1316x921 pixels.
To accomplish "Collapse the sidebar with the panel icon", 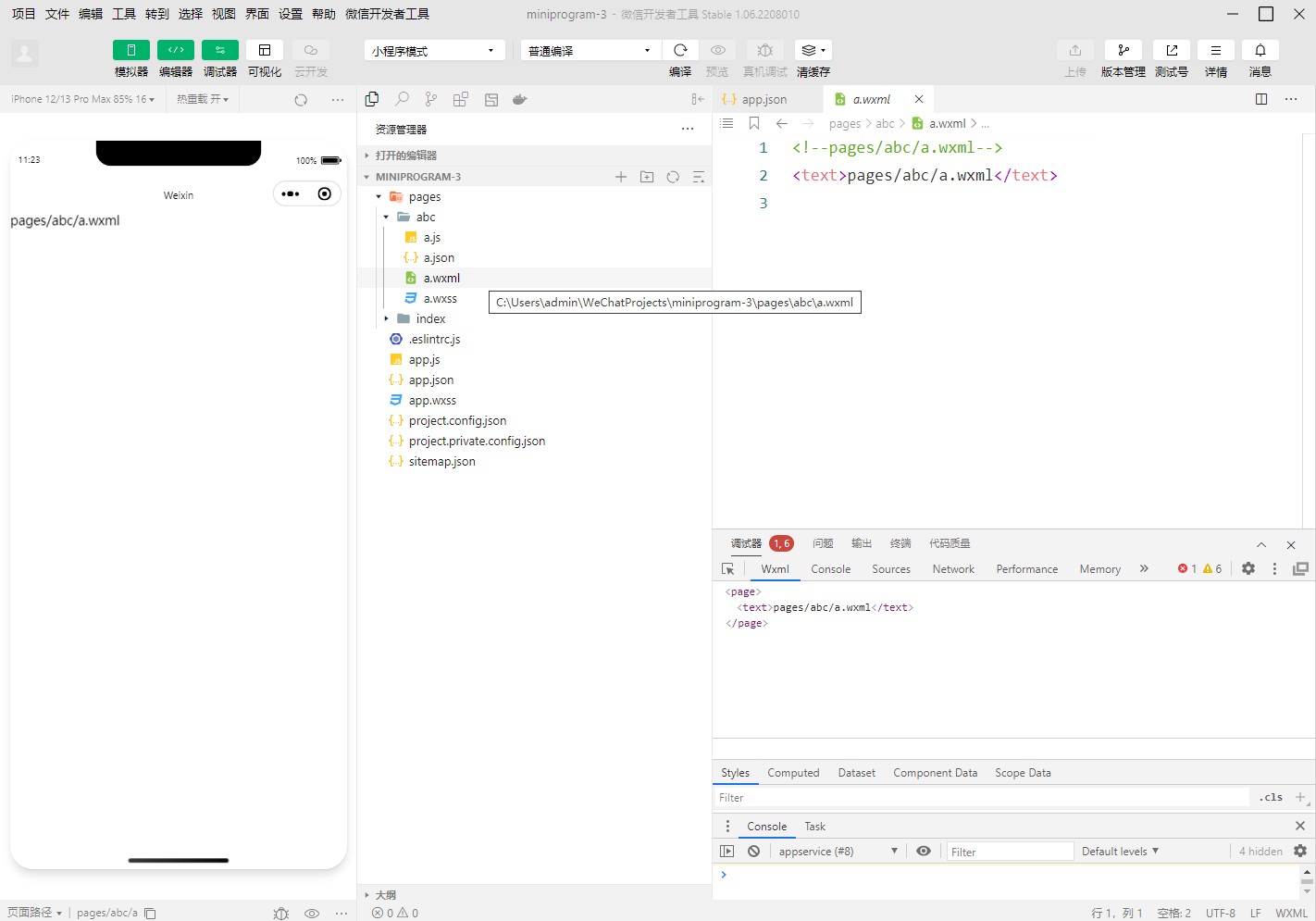I will (x=698, y=99).
